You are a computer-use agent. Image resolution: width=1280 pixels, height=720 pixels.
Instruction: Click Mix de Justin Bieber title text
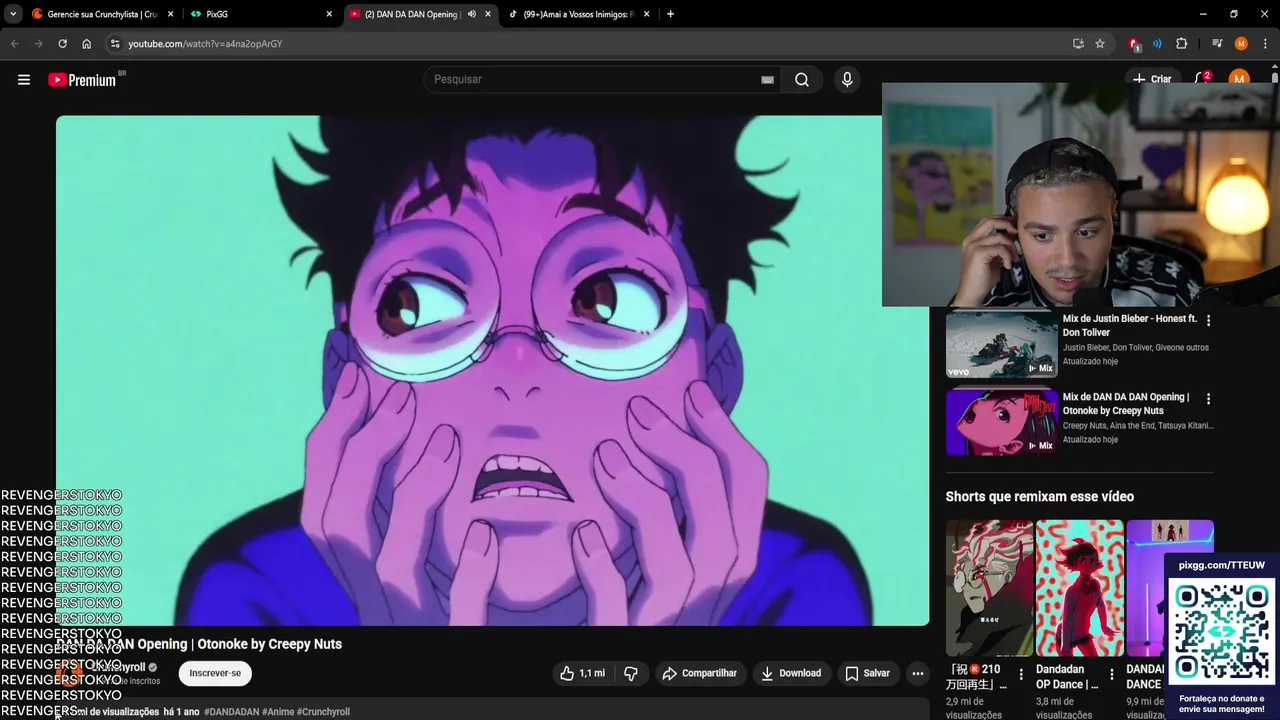pyautogui.click(x=1129, y=325)
